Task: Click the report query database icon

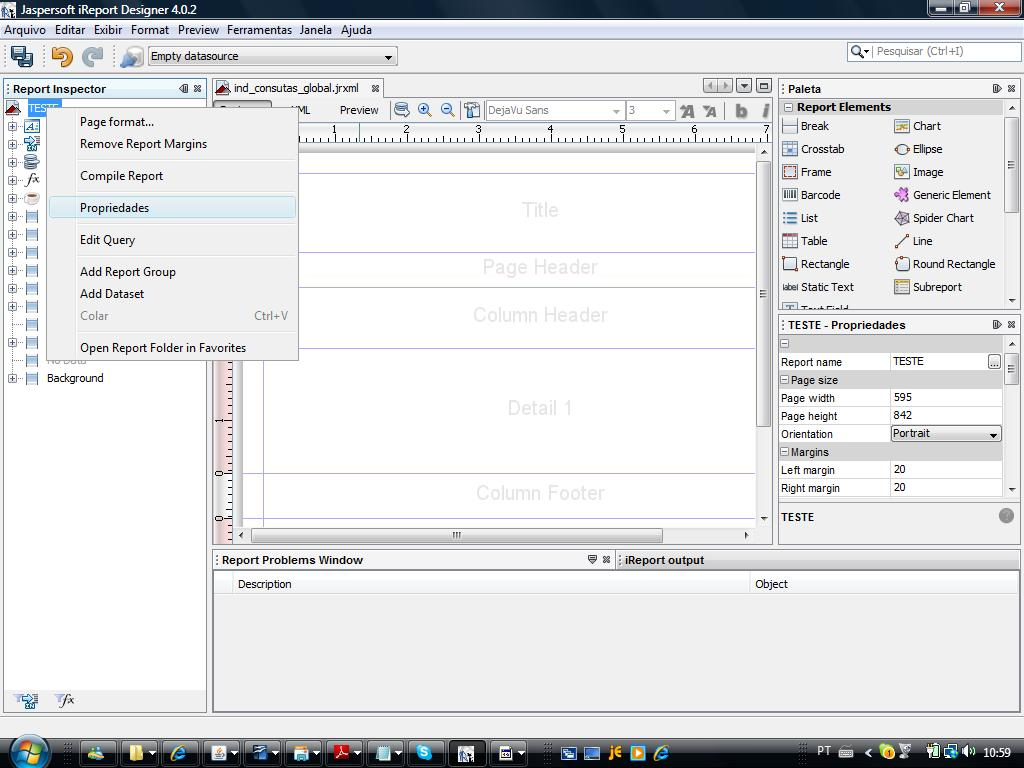Action: [x=402, y=110]
